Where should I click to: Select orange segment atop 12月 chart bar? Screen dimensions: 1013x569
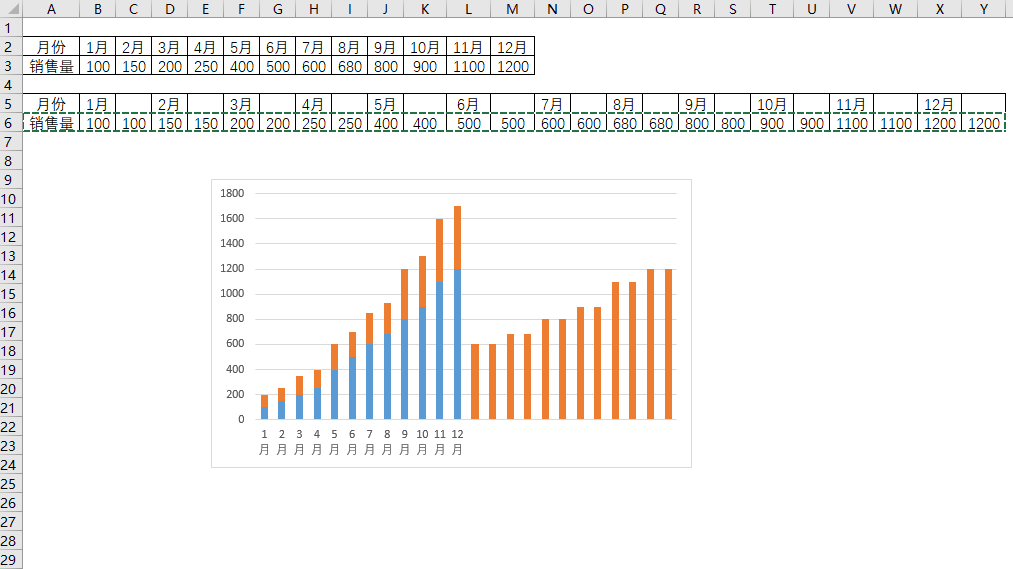(457, 237)
